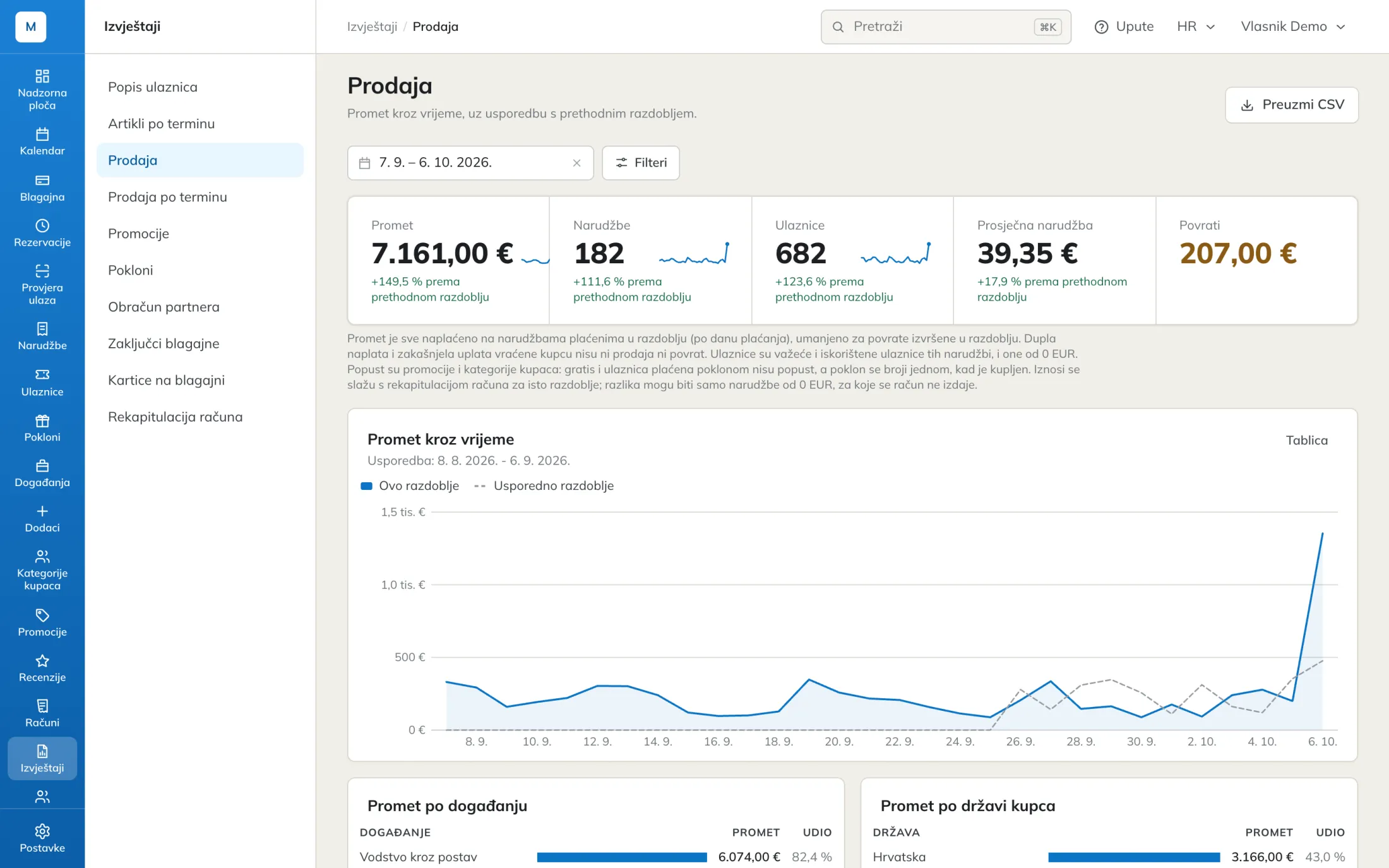Image resolution: width=1389 pixels, height=868 pixels.
Task: Click the Promet 7.161,00 € card
Action: coord(449,261)
